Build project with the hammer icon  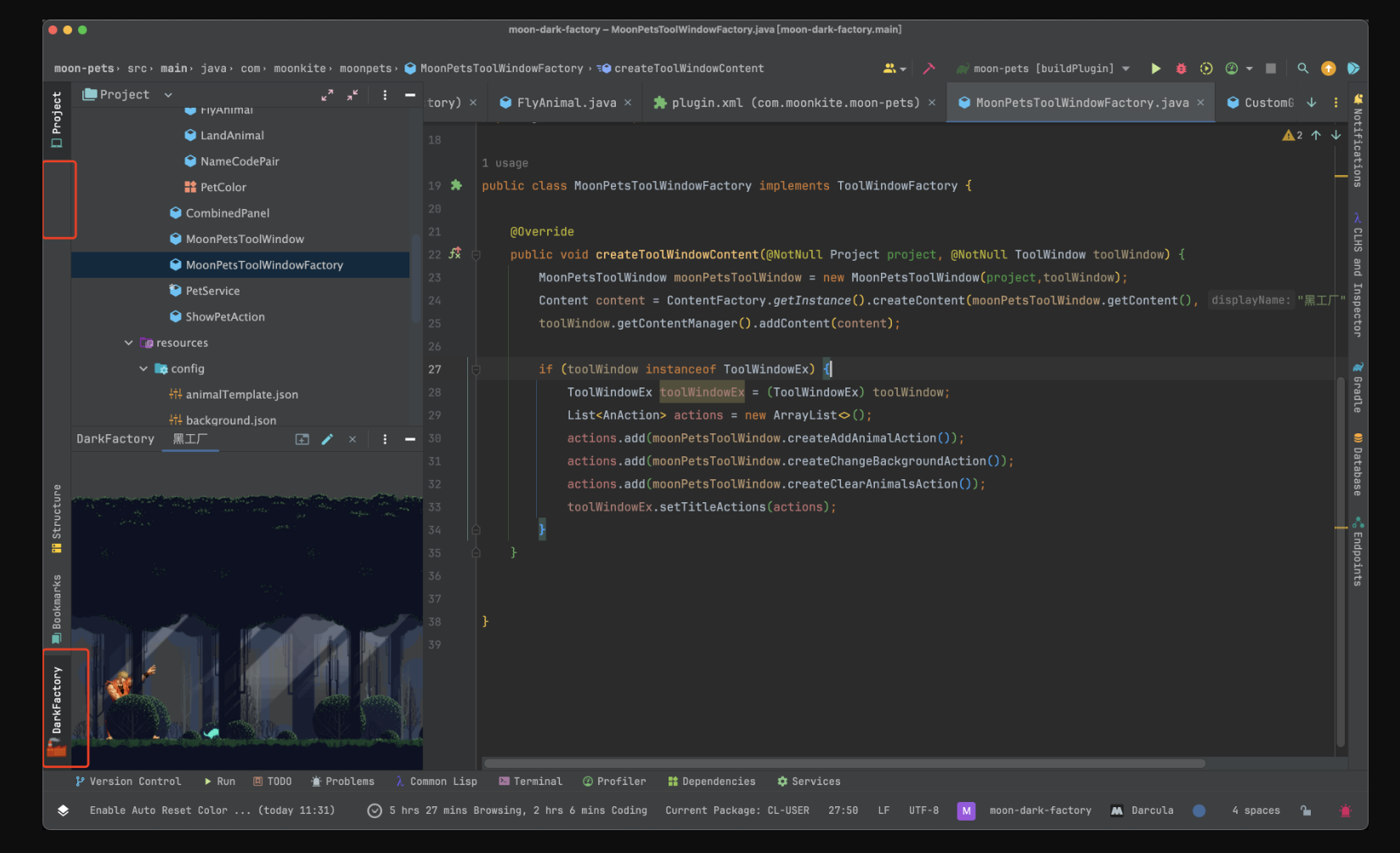click(x=929, y=69)
